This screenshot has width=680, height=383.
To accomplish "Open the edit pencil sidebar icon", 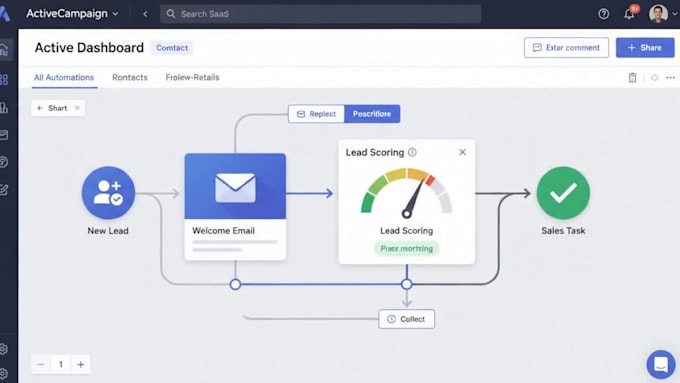I will click(x=4, y=190).
